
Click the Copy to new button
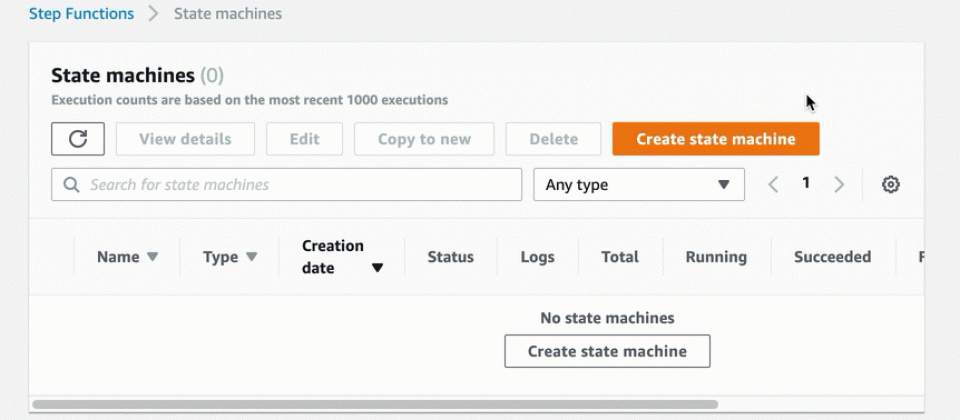pos(424,140)
